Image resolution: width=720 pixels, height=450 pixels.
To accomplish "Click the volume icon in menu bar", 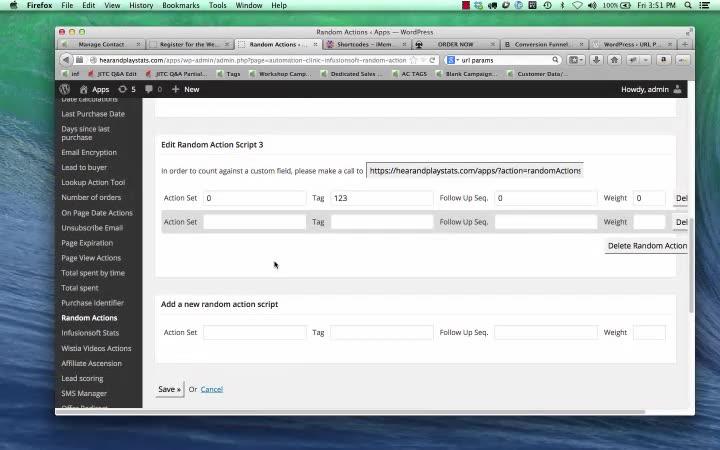I will pyautogui.click(x=592, y=6).
